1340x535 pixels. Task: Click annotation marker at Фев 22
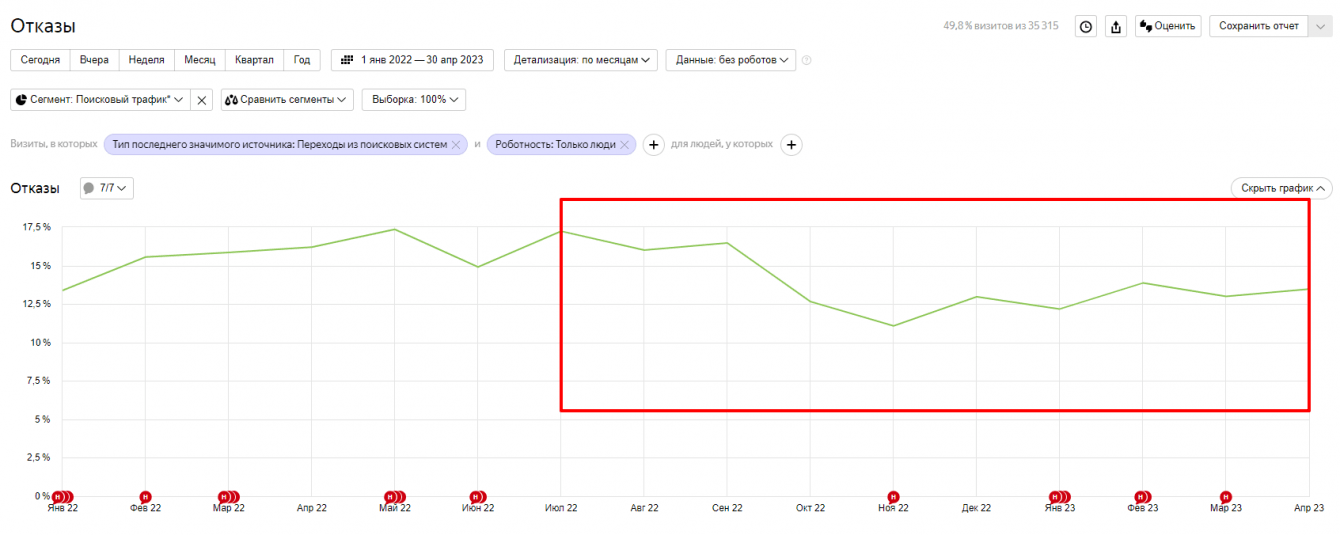[x=145, y=497]
